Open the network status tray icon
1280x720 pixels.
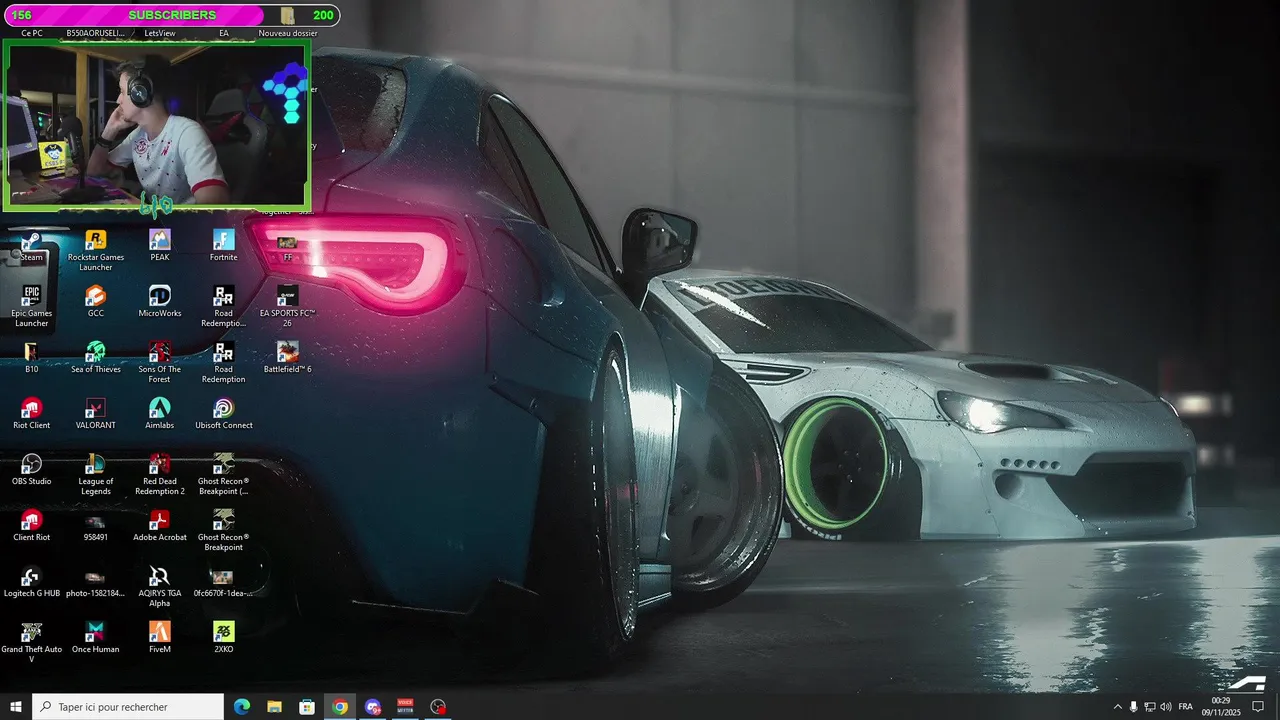[x=1149, y=707]
